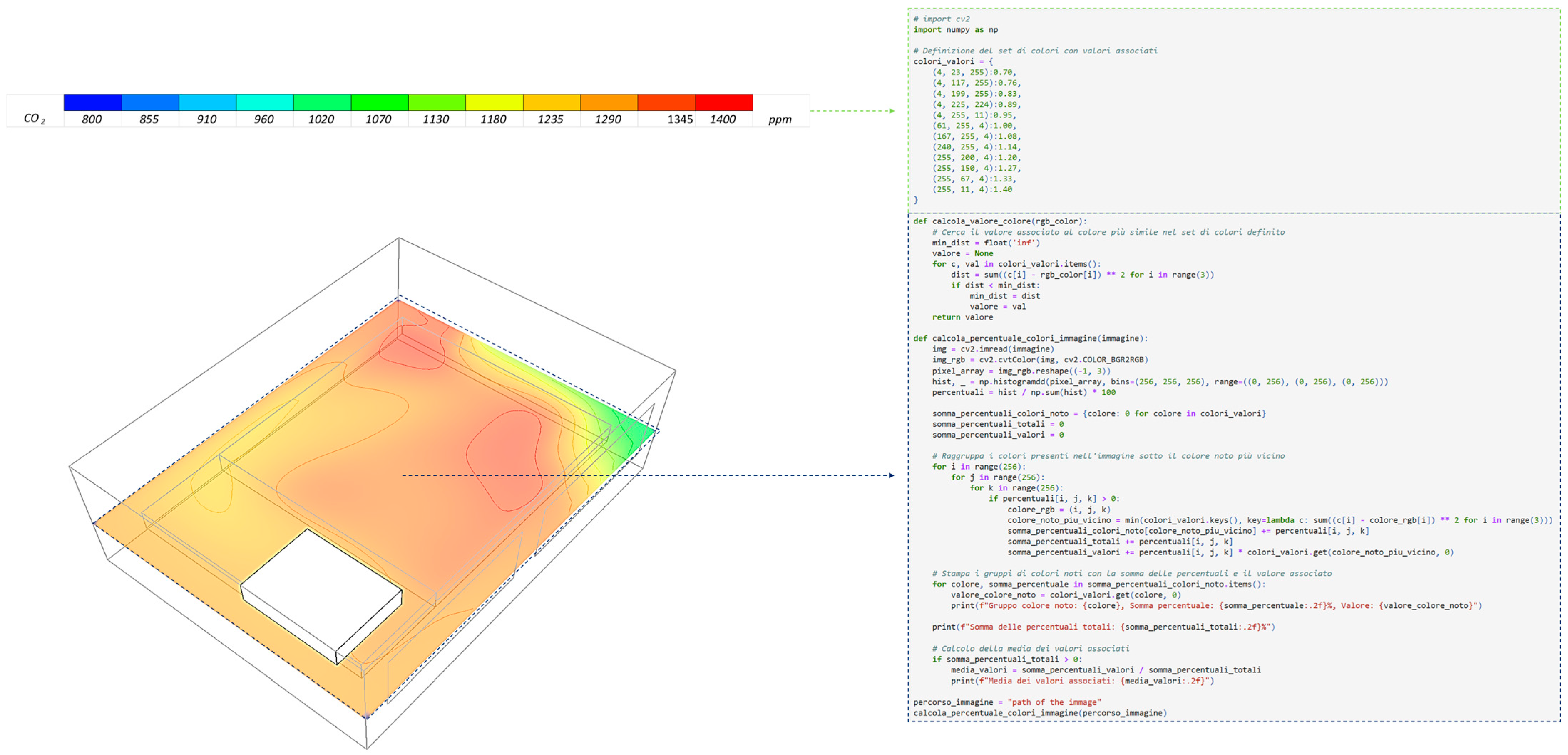Click the "def calcola_percentuale_colori_immagine" definition line
1568x755 pixels.
(x=1030, y=338)
